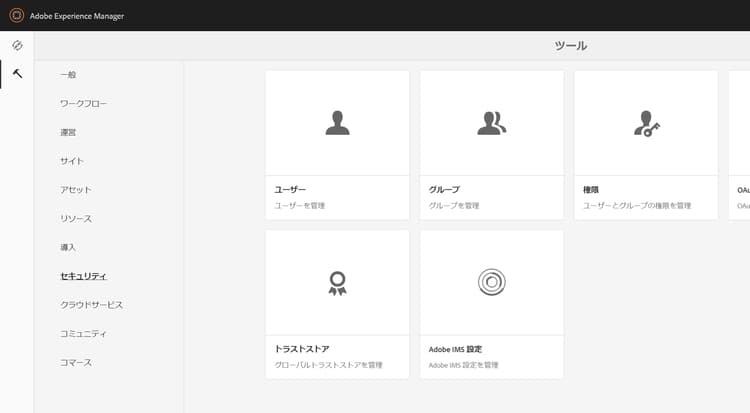750x413 pixels.
Task: Select 運営 in the tools list
Action: click(x=68, y=132)
